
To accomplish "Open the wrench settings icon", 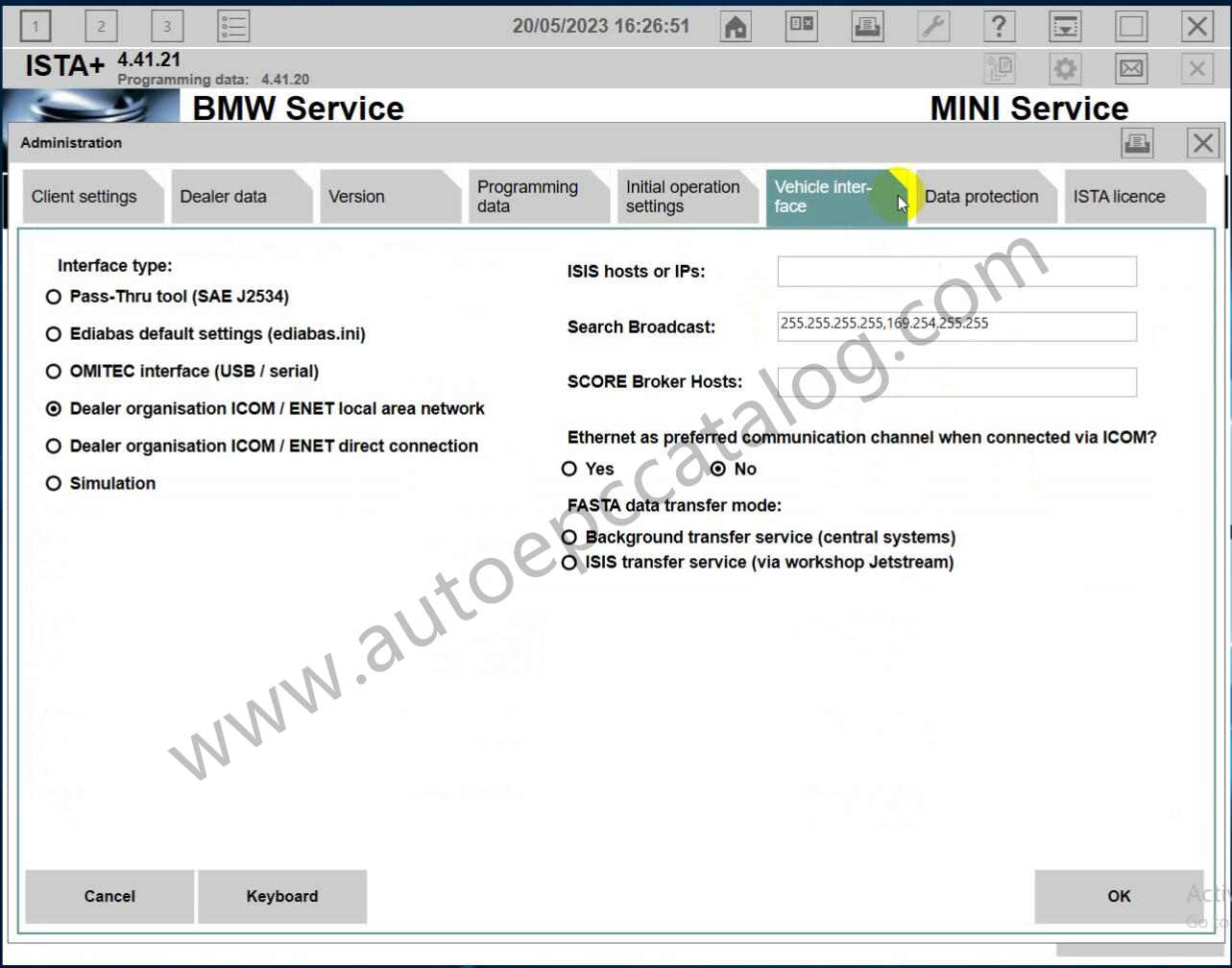I will point(933,26).
